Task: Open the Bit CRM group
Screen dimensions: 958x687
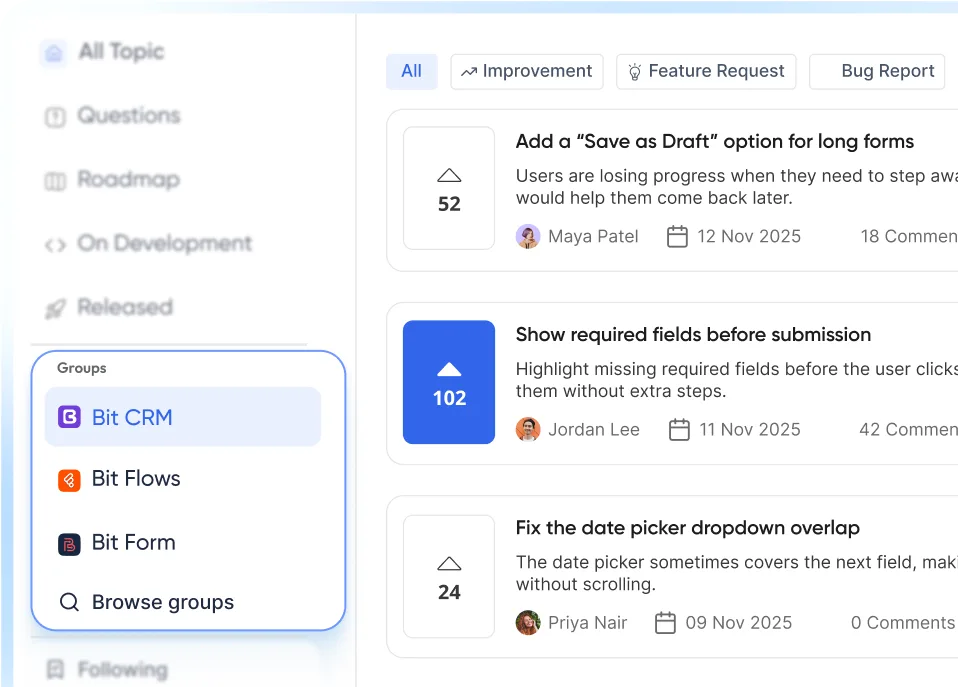Action: point(183,417)
